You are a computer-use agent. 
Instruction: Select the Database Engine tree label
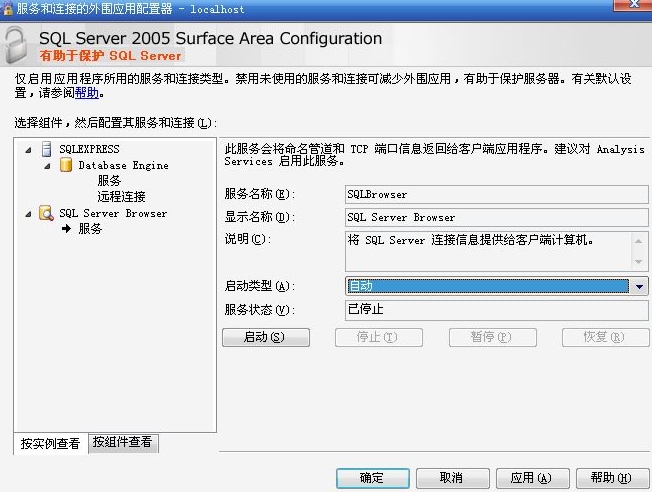click(123, 165)
